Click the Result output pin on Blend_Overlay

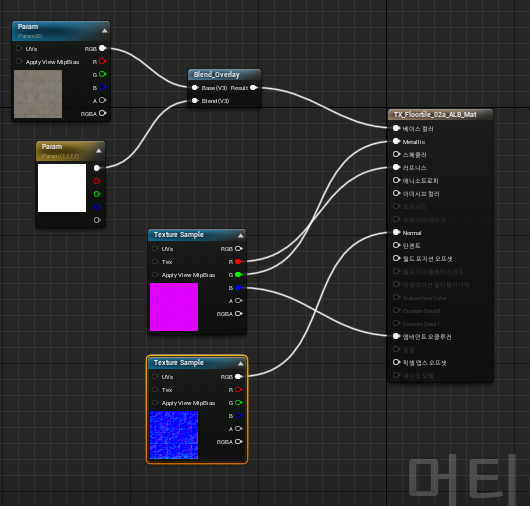point(254,88)
